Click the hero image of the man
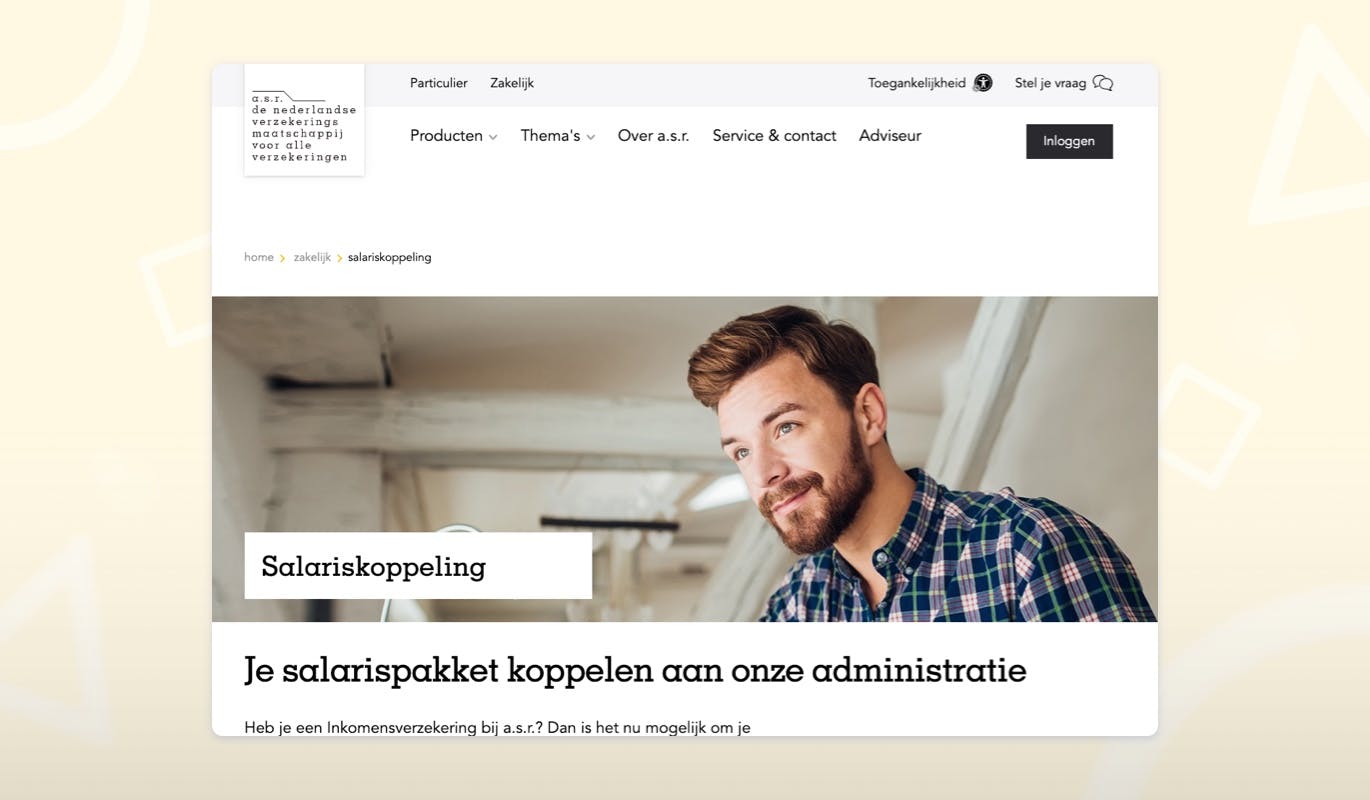This screenshot has height=800, width=1370. point(685,459)
